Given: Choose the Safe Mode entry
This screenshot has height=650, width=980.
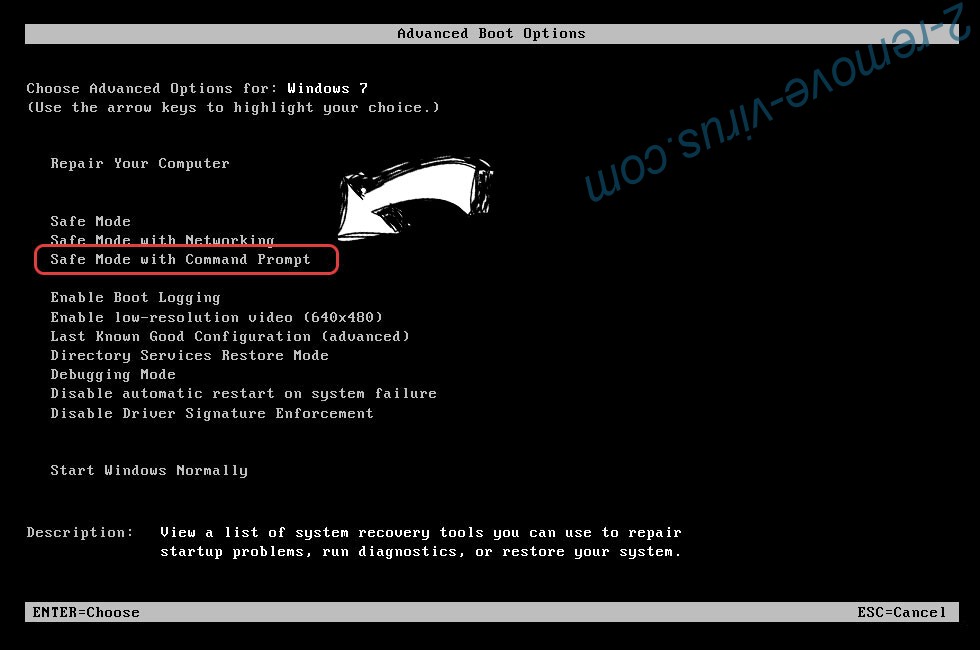Looking at the screenshot, I should click(91, 221).
